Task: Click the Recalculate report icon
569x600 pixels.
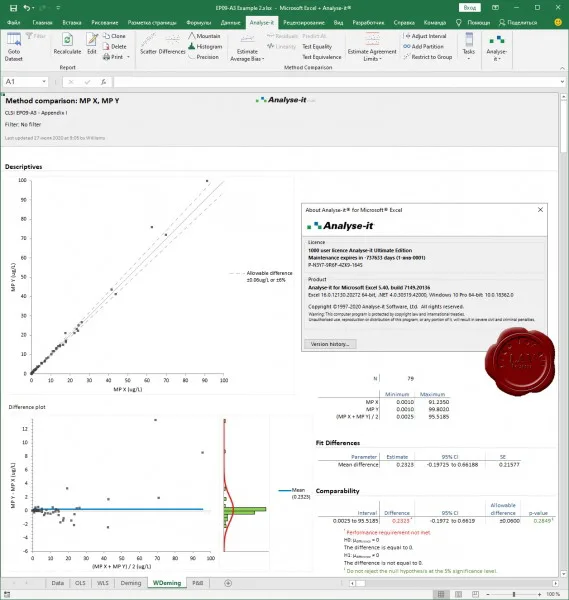Action: tap(67, 44)
